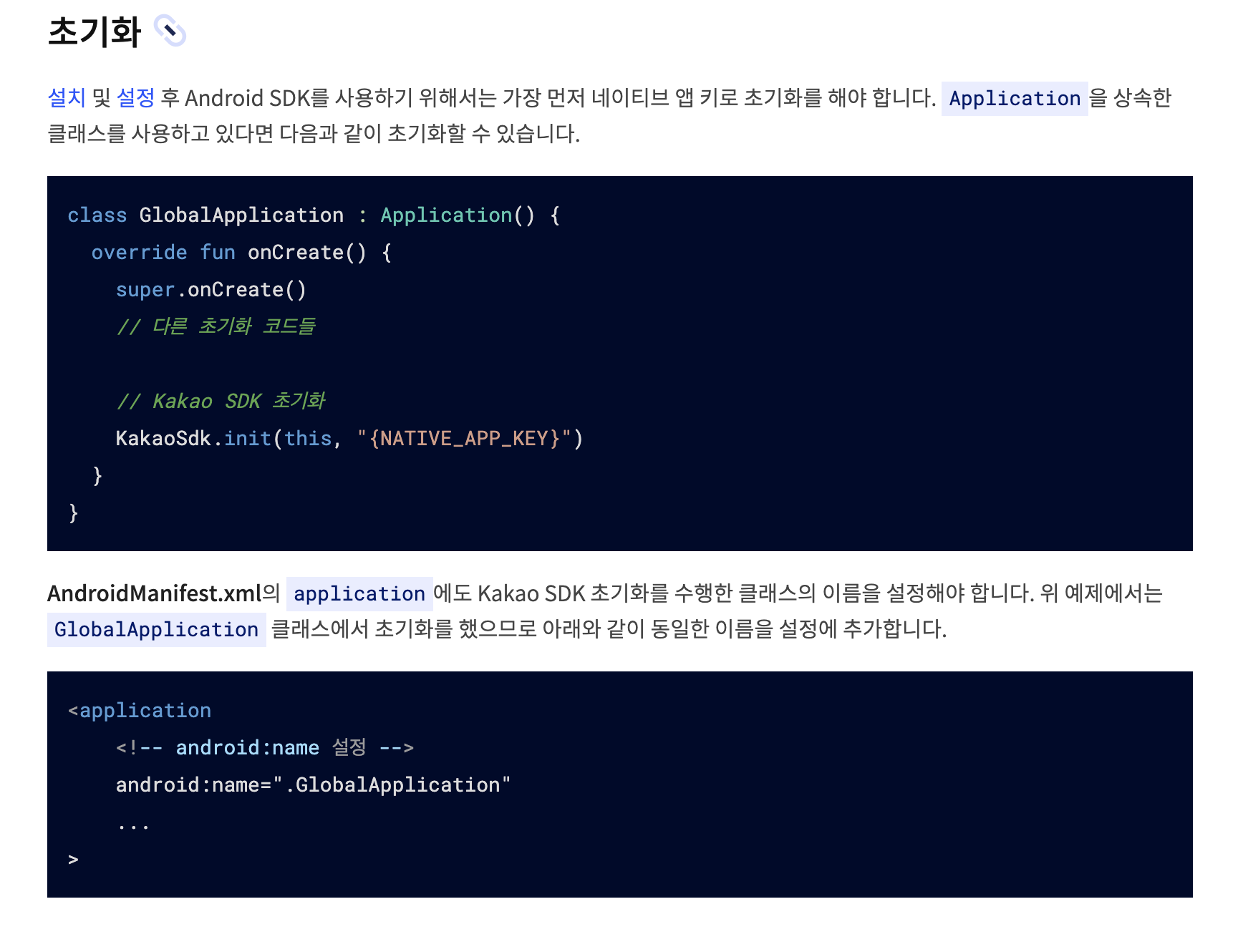The height and width of the screenshot is (952, 1243).
Task: Click the inline code 'Application' in the first paragraph
Action: 1014,99
